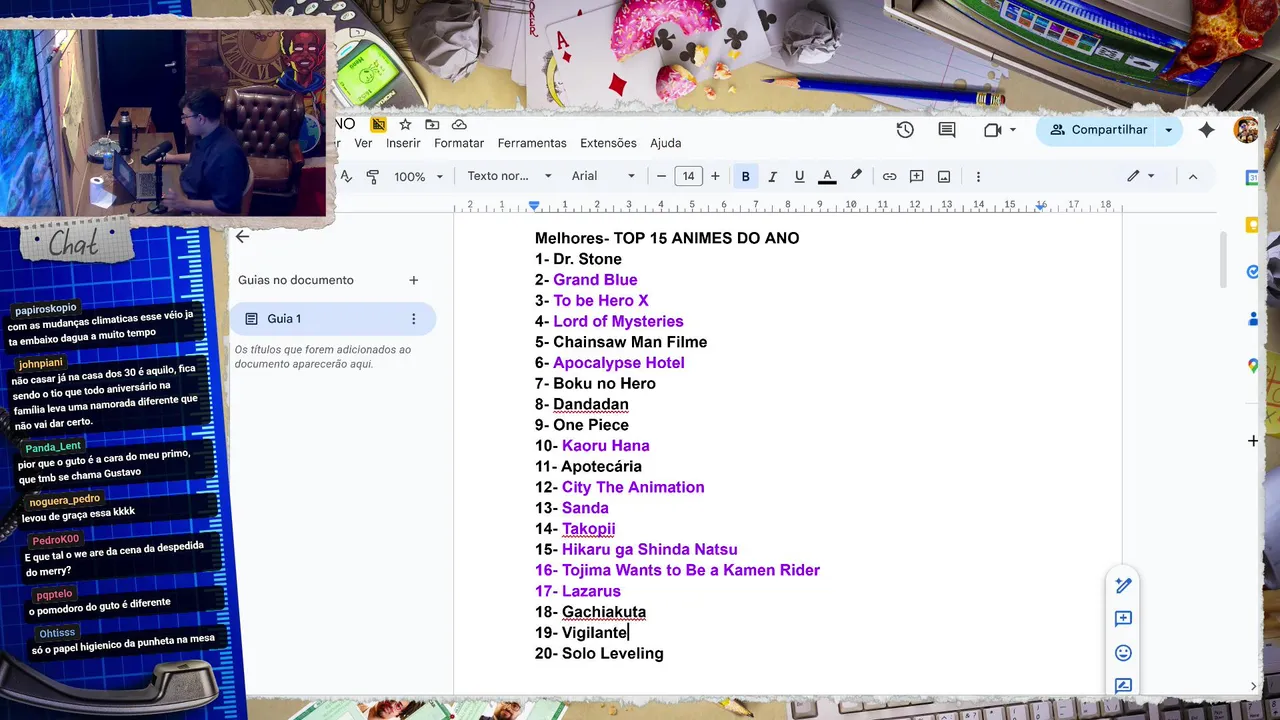Open Contacts side panel icon
The image size is (1280, 720).
coord(1253,319)
